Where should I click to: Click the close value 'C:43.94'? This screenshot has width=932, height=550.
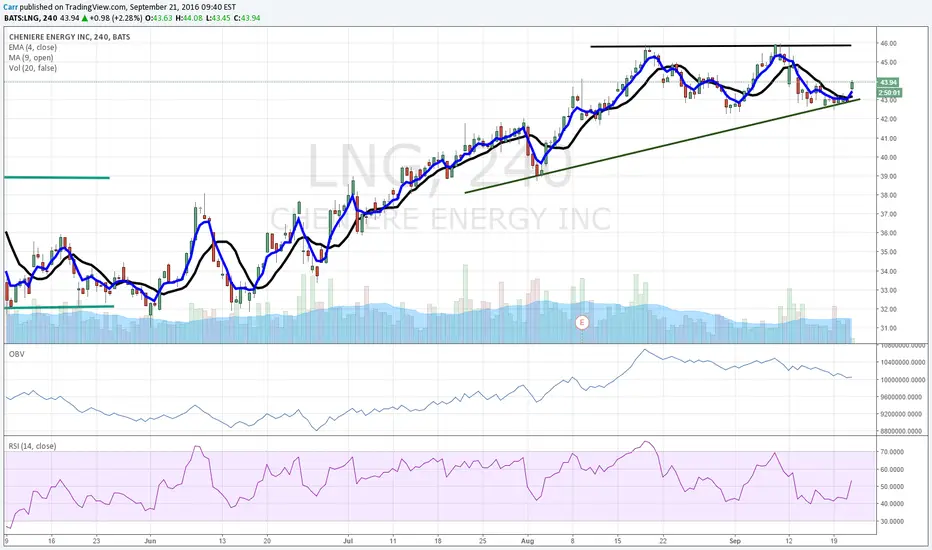247,18
